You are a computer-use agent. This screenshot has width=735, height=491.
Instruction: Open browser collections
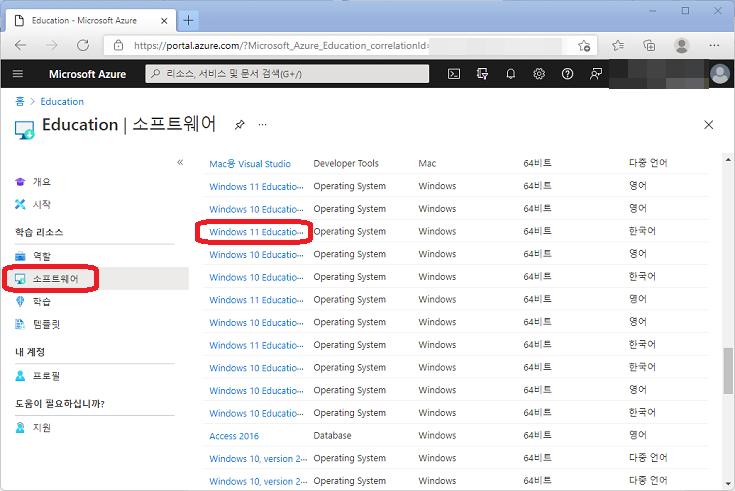coord(649,45)
